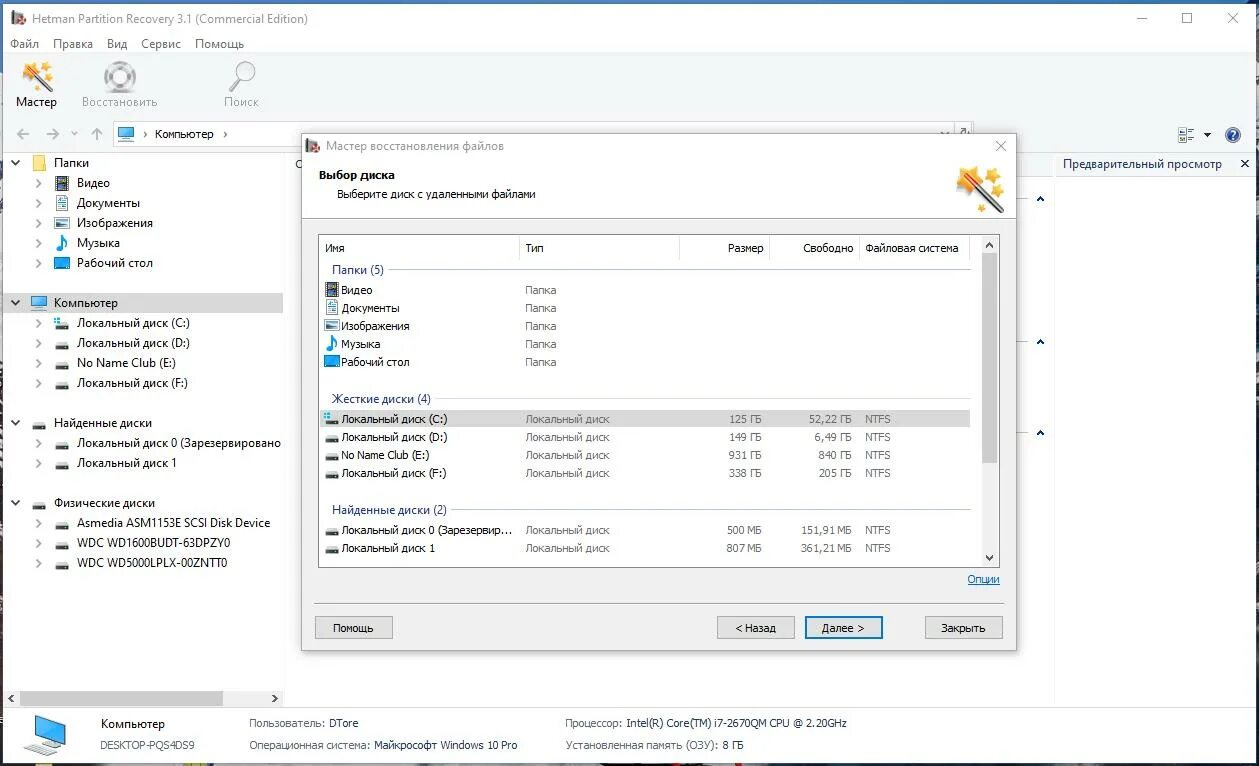Select Локальный диск (F:) in left tree
The image size is (1259, 766).
132,383
